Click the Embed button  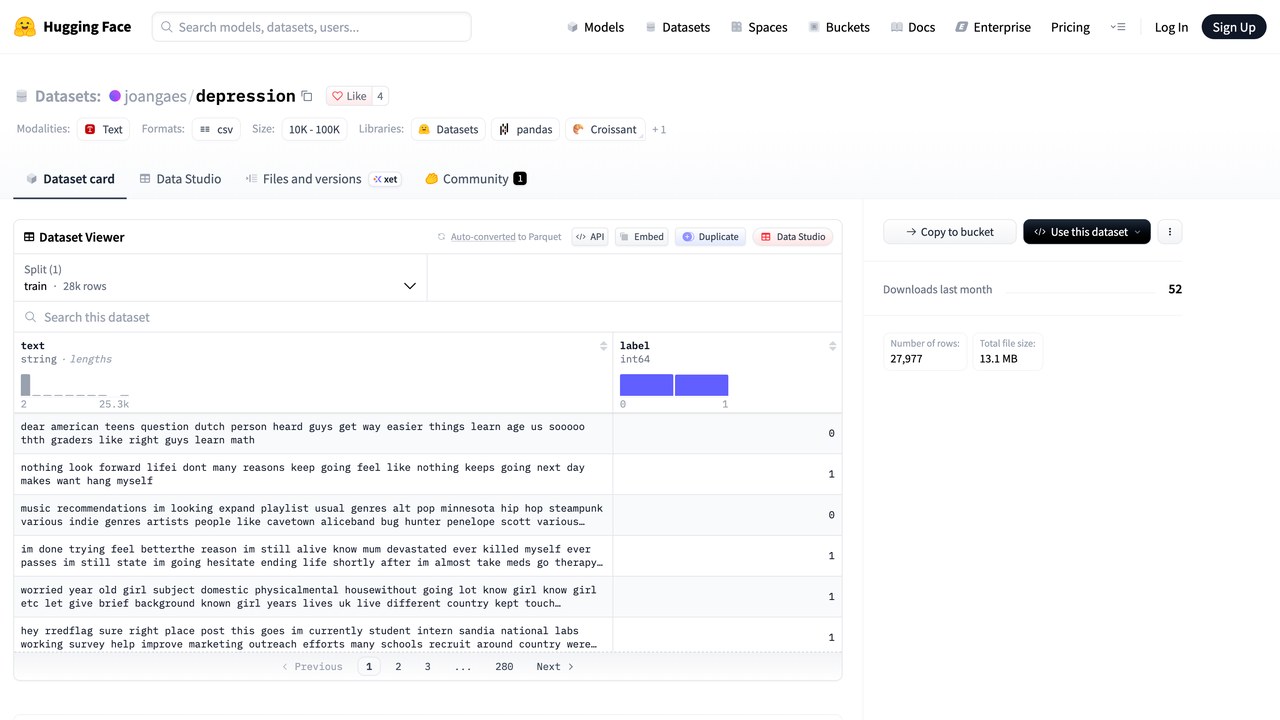click(x=641, y=237)
